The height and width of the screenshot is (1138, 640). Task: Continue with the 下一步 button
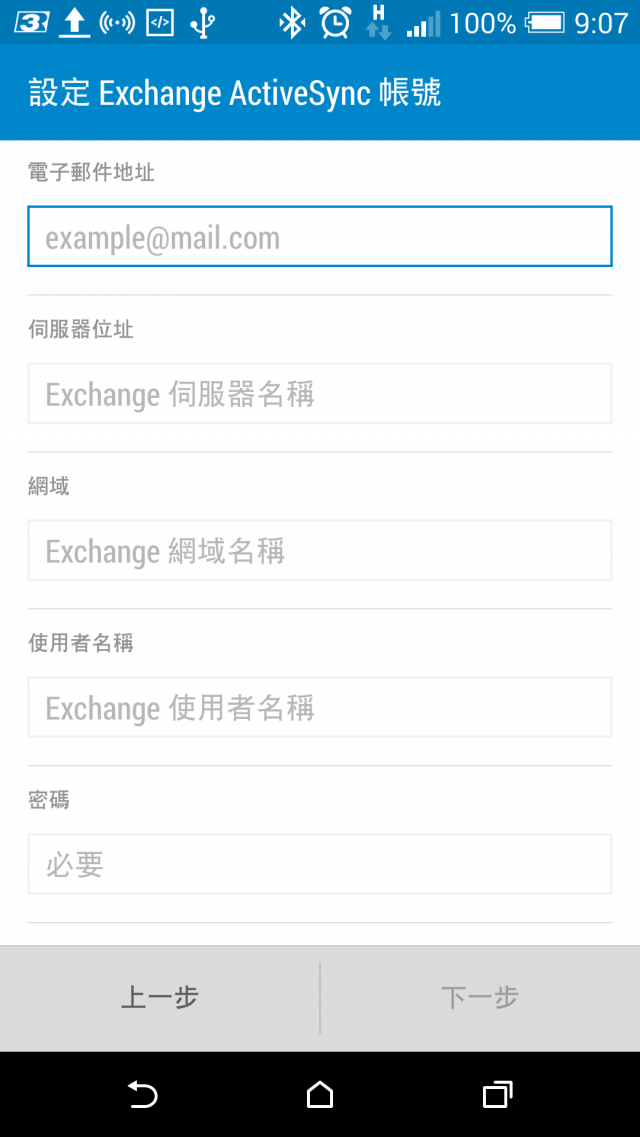[480, 998]
